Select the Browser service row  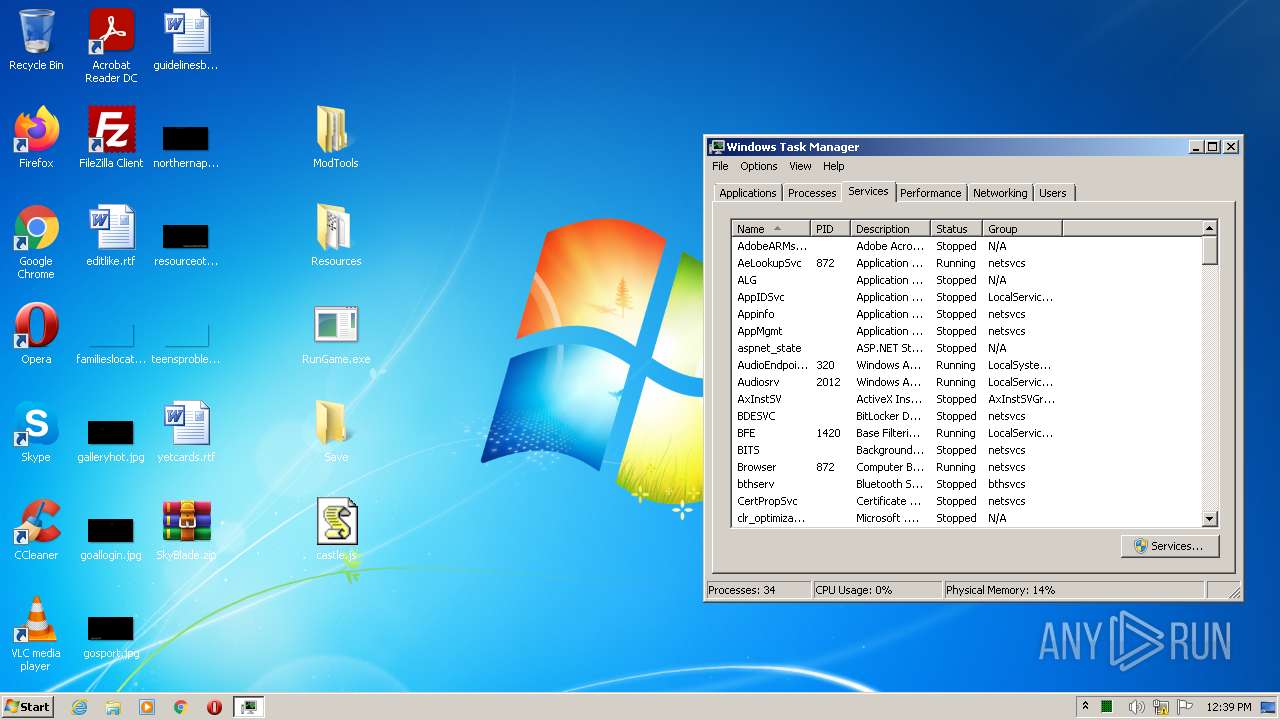[966, 467]
